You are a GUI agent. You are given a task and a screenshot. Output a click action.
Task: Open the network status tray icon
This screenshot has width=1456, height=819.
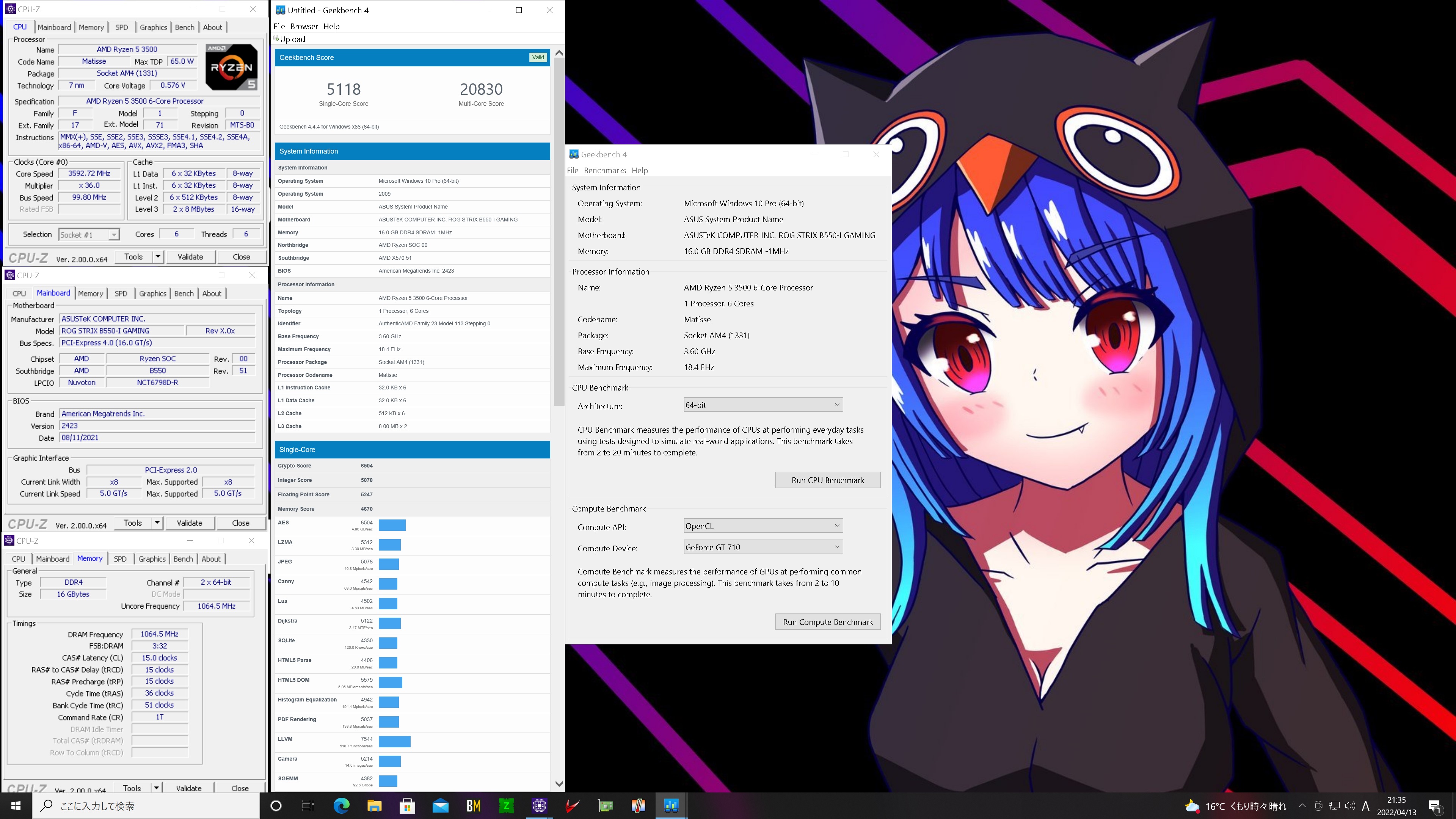pos(1334,806)
